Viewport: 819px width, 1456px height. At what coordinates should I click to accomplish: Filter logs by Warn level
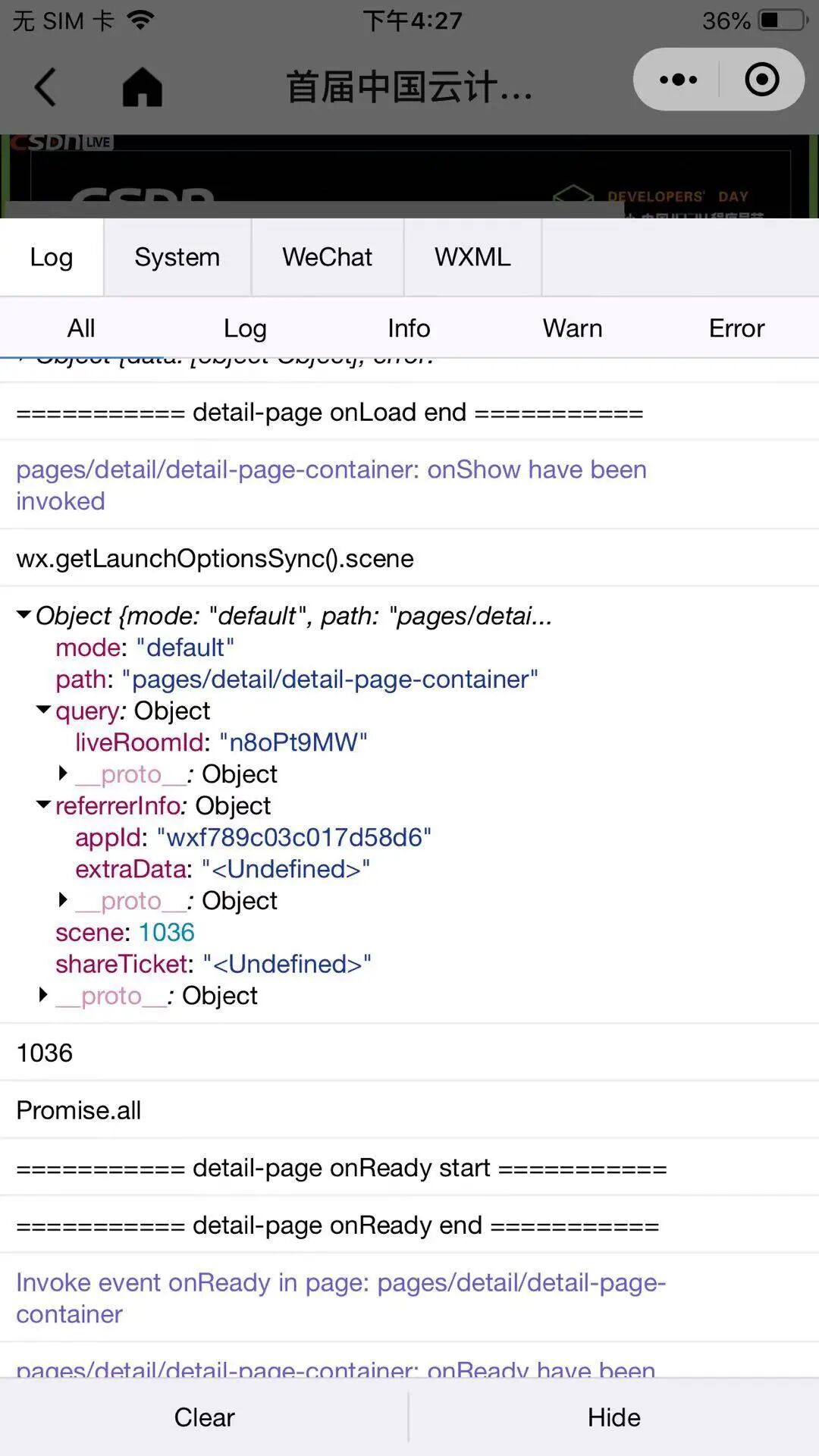pyautogui.click(x=573, y=328)
